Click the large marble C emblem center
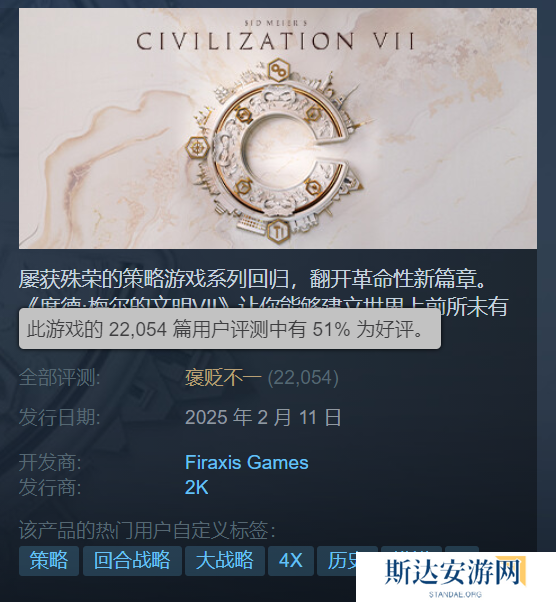The image size is (556, 602). pyautogui.click(x=280, y=151)
